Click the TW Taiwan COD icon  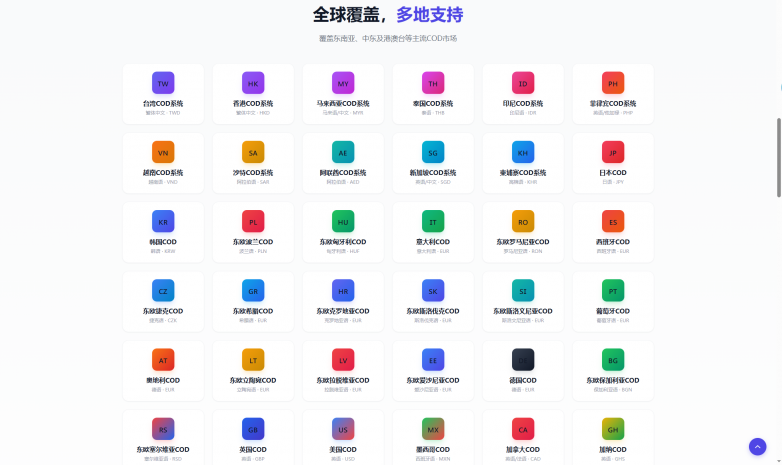click(163, 83)
